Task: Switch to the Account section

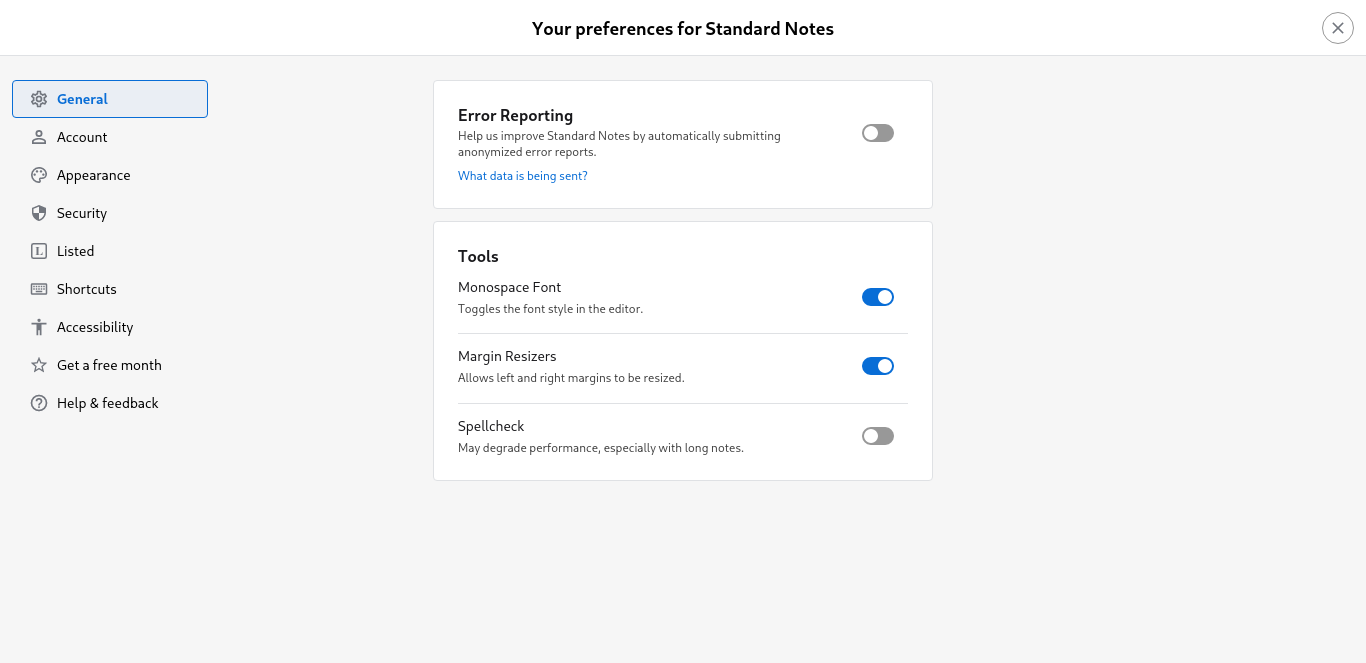Action: [x=82, y=137]
